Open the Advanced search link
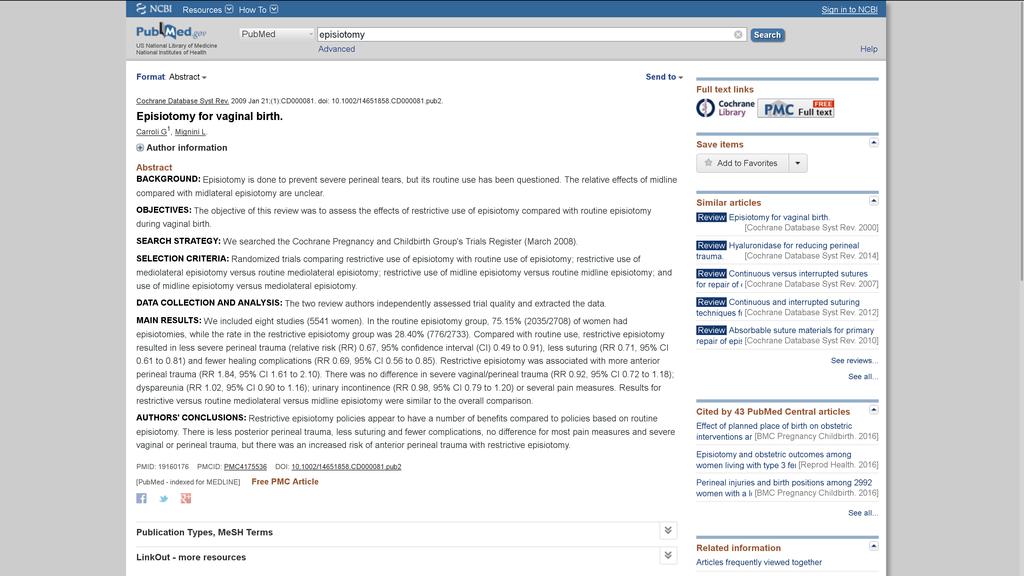This screenshot has width=1024, height=576. (x=336, y=49)
